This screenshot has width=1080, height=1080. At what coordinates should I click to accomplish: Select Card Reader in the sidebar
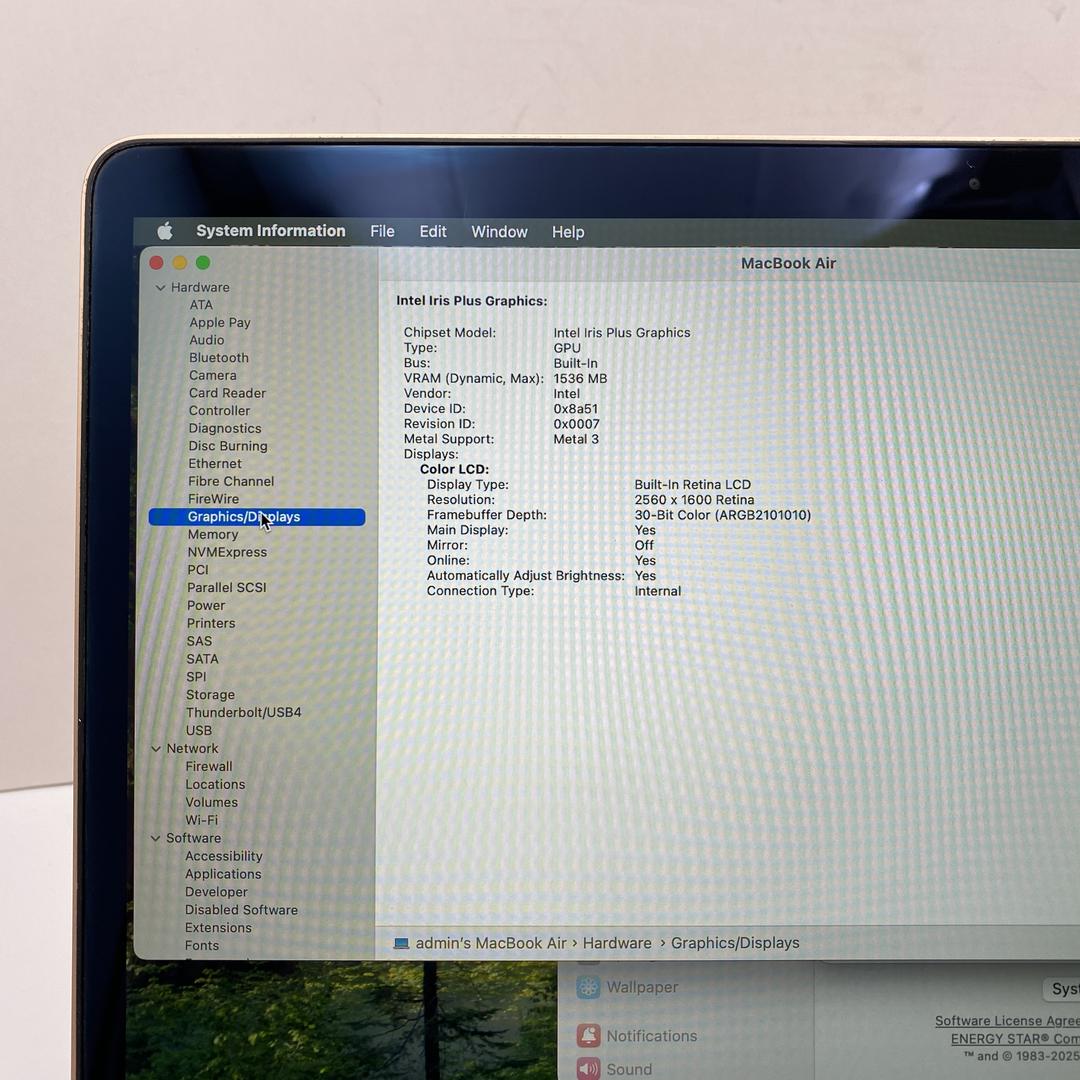[x=227, y=393]
